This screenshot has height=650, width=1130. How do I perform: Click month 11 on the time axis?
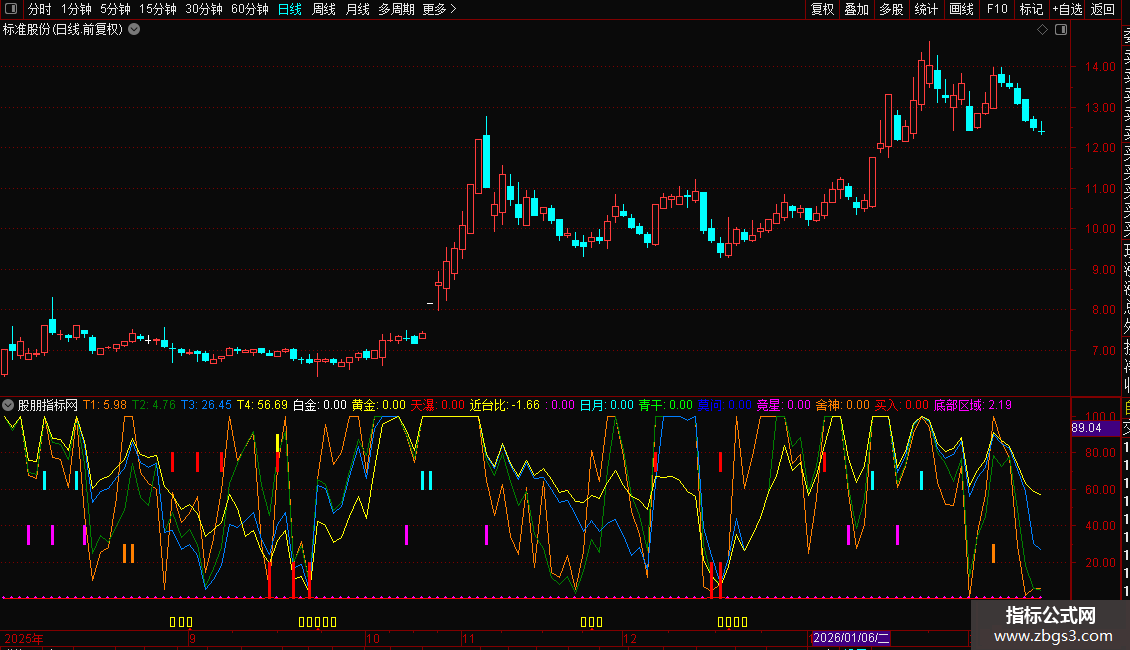click(469, 638)
